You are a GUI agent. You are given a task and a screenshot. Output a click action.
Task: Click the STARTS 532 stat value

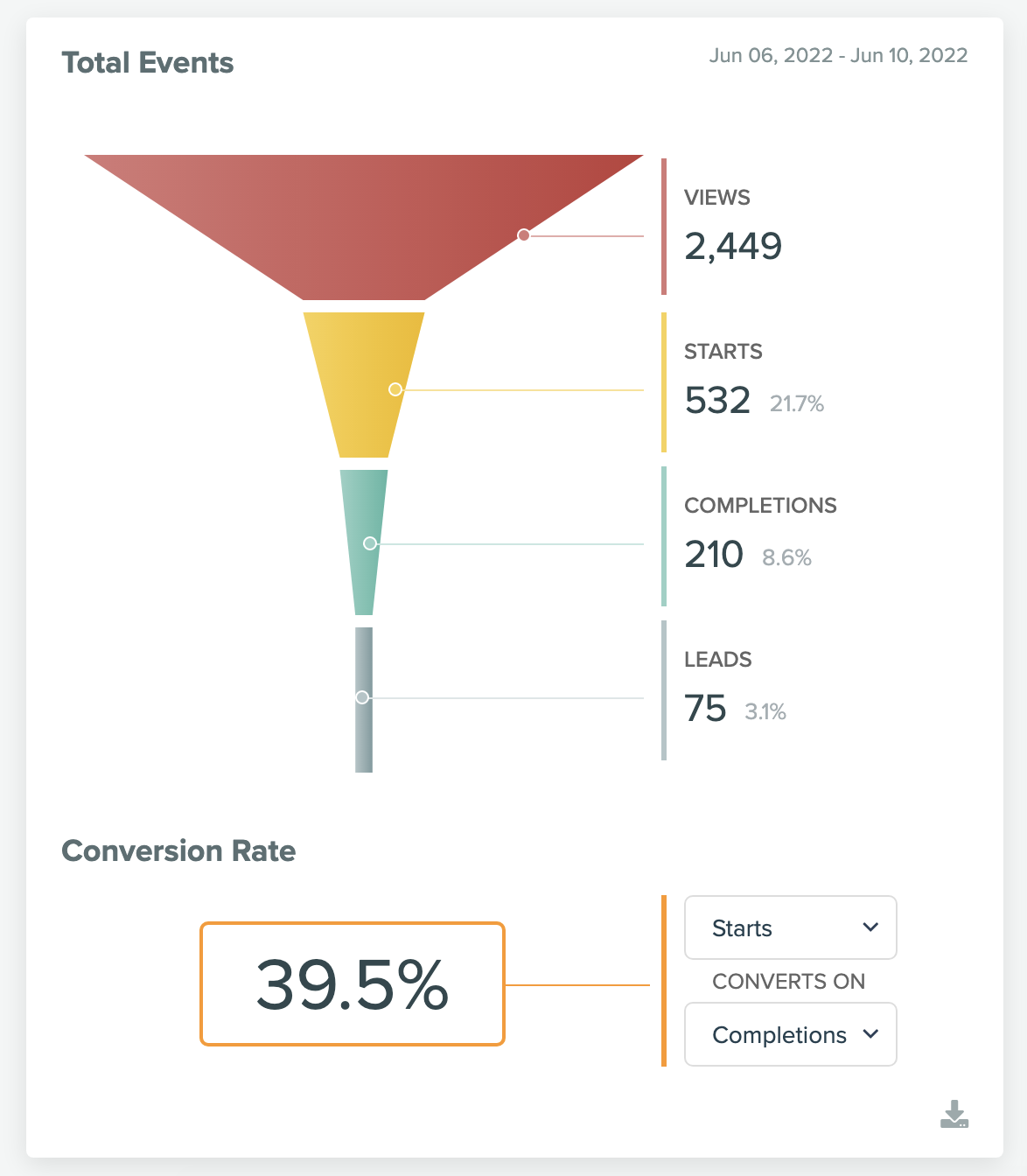pyautogui.click(x=717, y=401)
